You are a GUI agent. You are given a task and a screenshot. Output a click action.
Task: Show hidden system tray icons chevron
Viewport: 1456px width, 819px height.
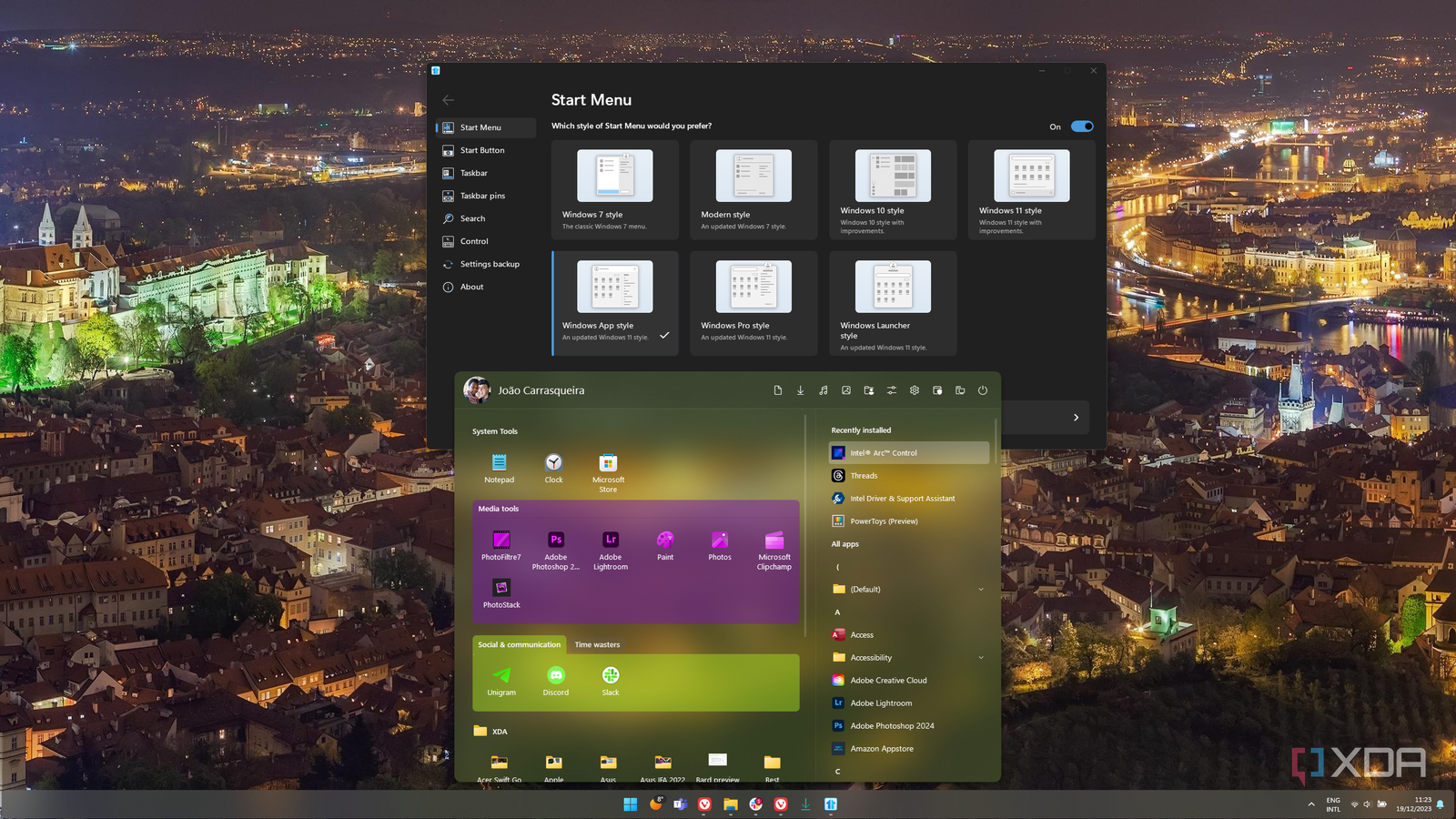[1311, 804]
